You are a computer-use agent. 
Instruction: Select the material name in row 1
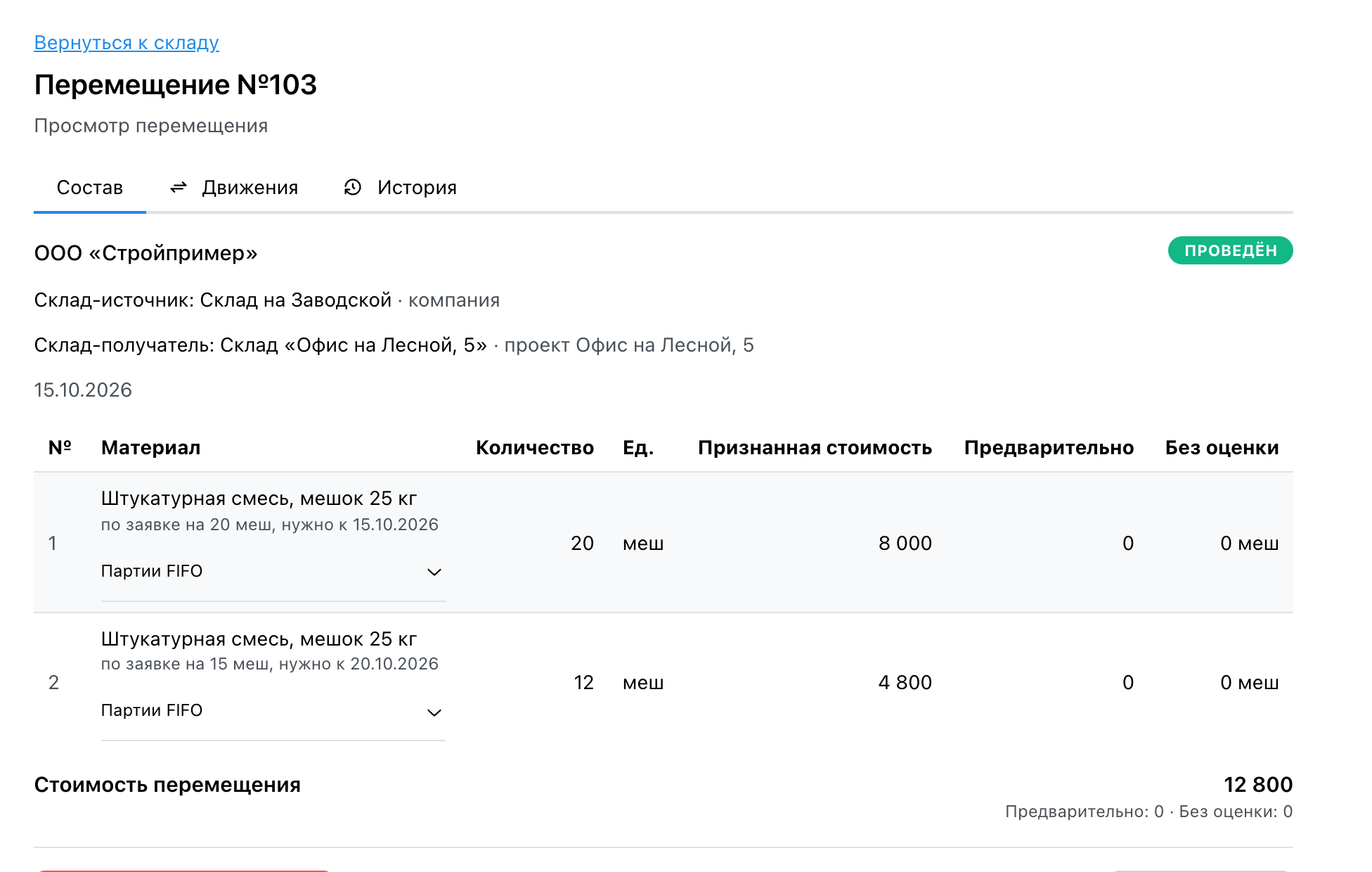coord(259,499)
